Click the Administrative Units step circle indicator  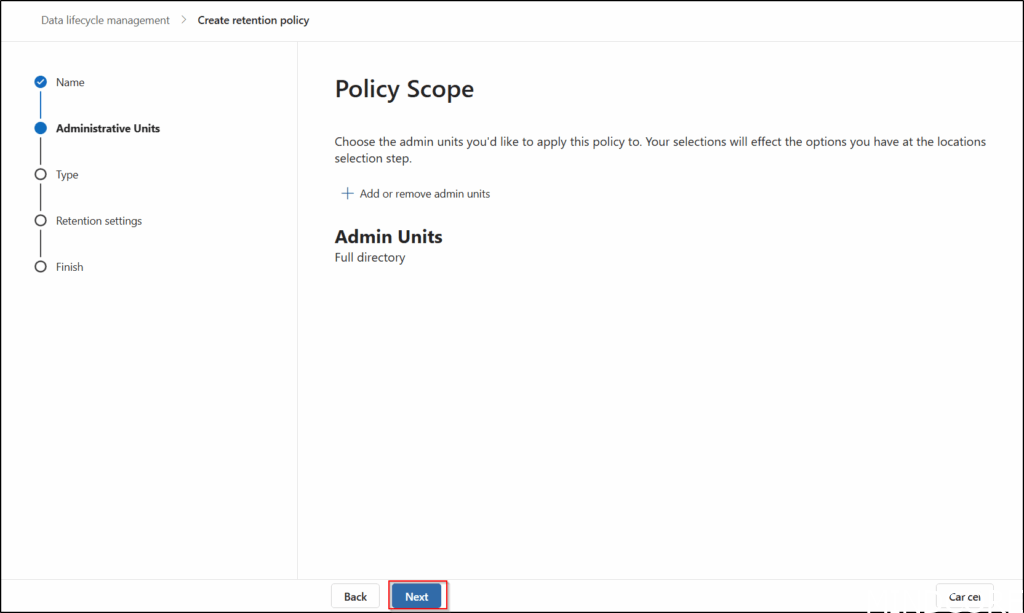pos(40,128)
